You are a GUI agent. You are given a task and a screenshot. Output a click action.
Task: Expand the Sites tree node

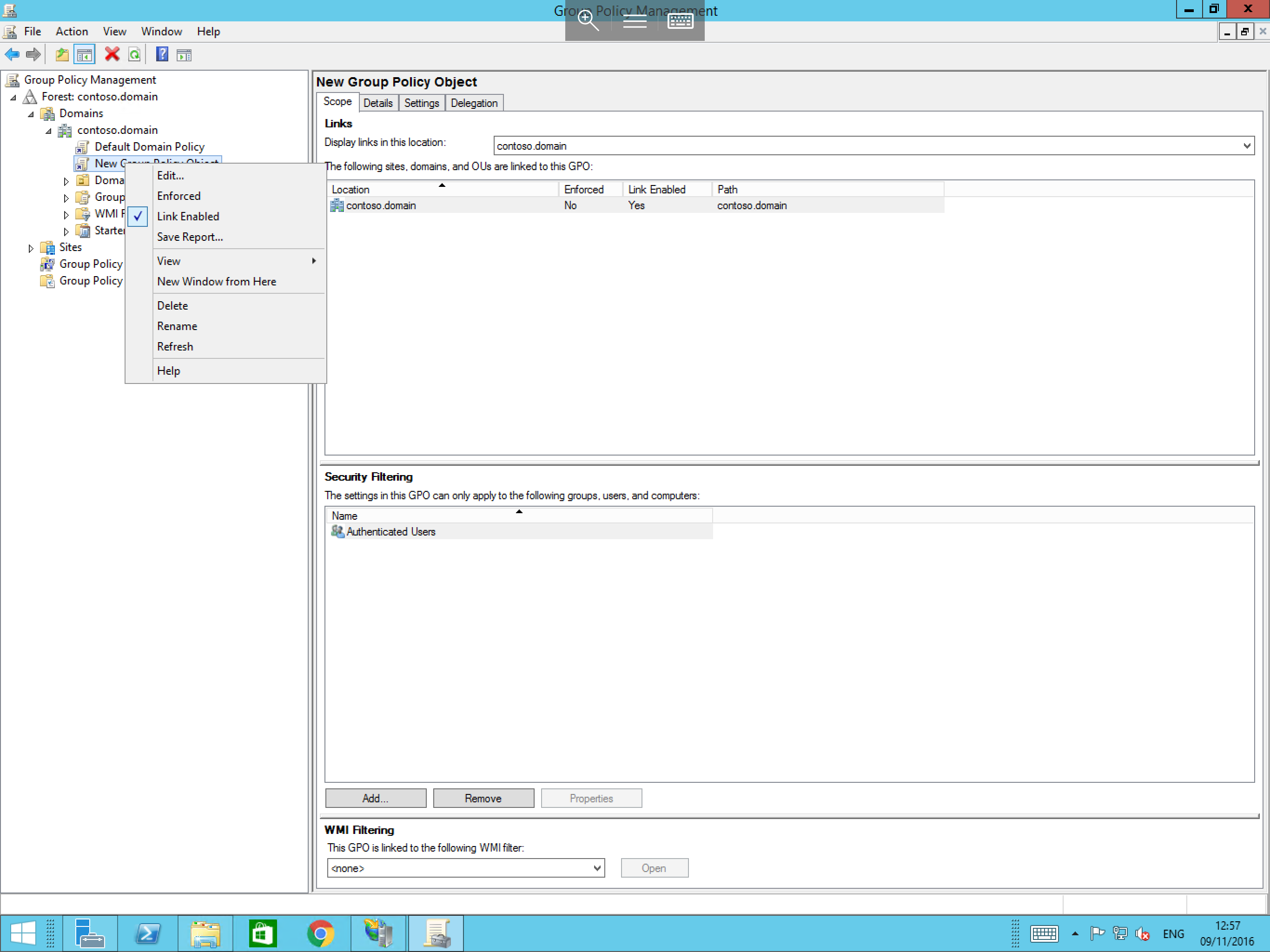[30, 248]
